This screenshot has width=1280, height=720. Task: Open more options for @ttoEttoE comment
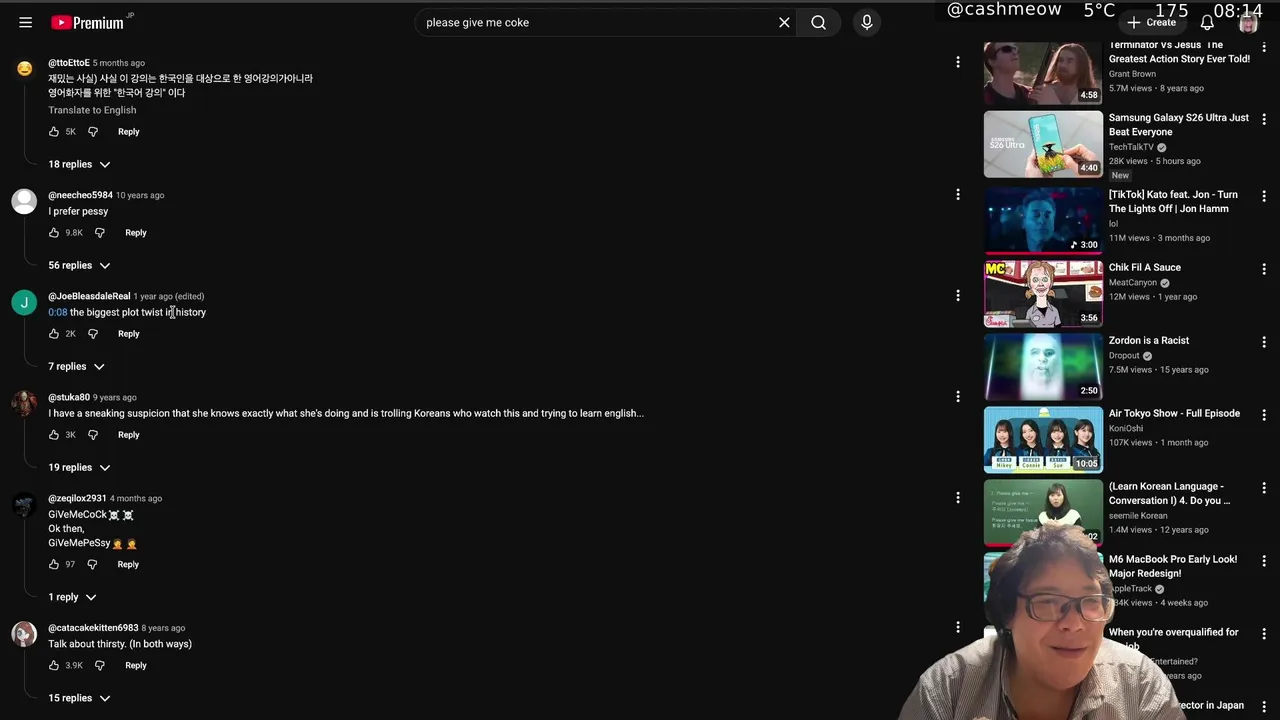(958, 62)
